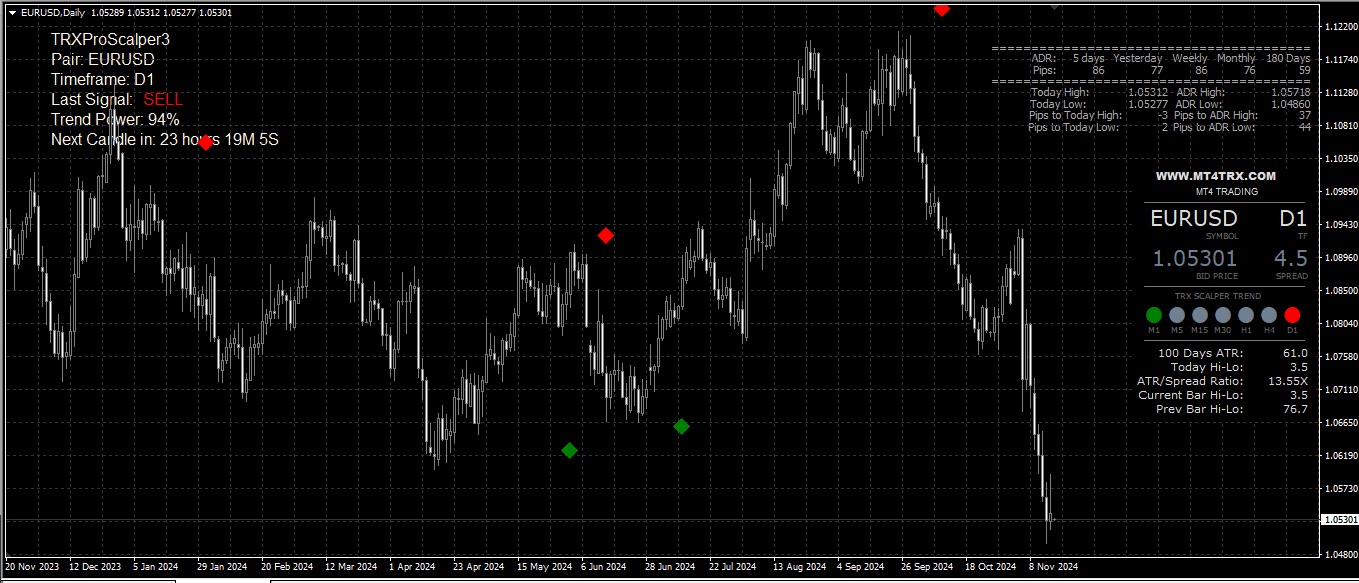Click the red D1 trend circle

tap(1292, 314)
